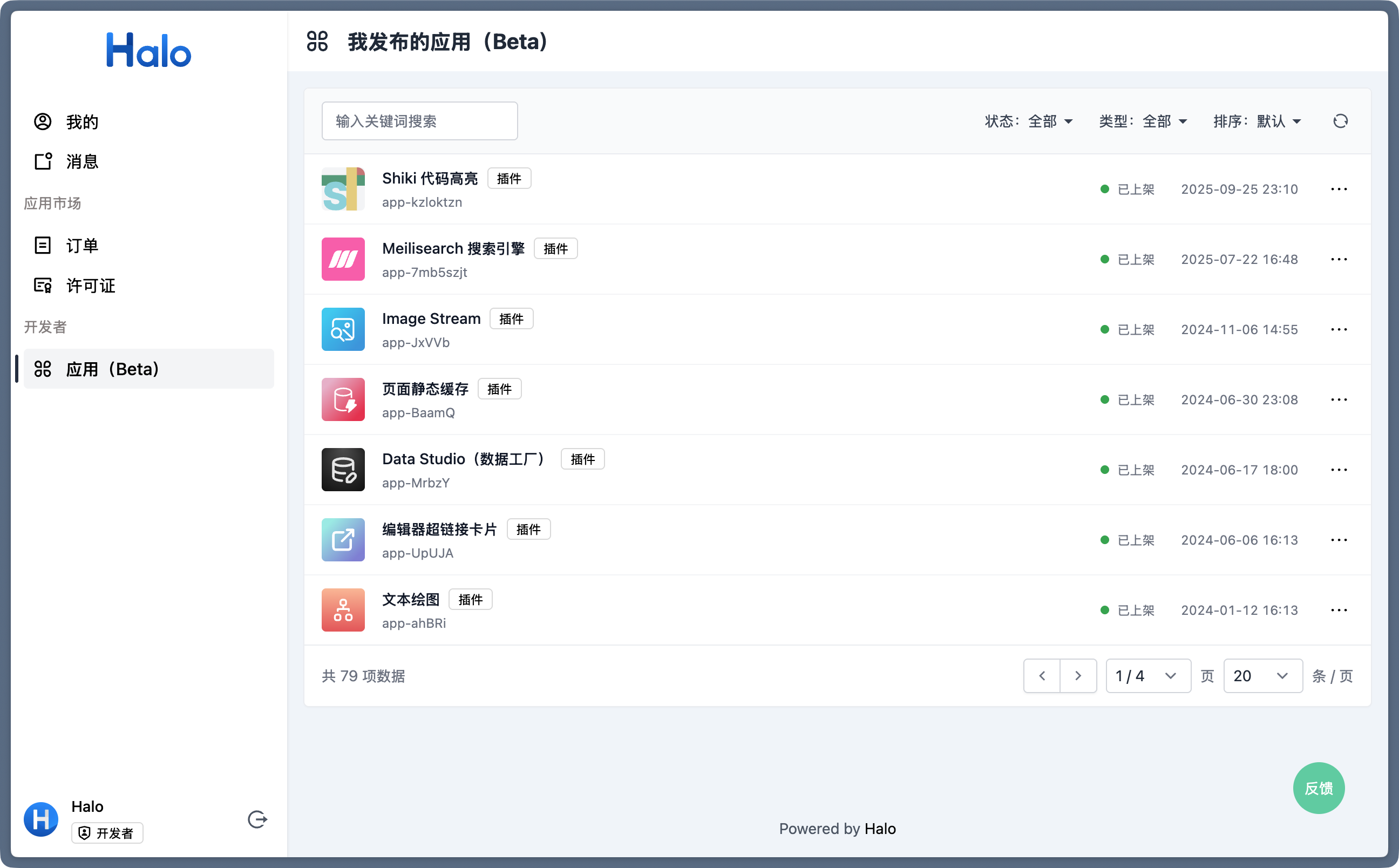Click the refresh icon in filter bar
The image size is (1399, 868).
pyautogui.click(x=1340, y=121)
